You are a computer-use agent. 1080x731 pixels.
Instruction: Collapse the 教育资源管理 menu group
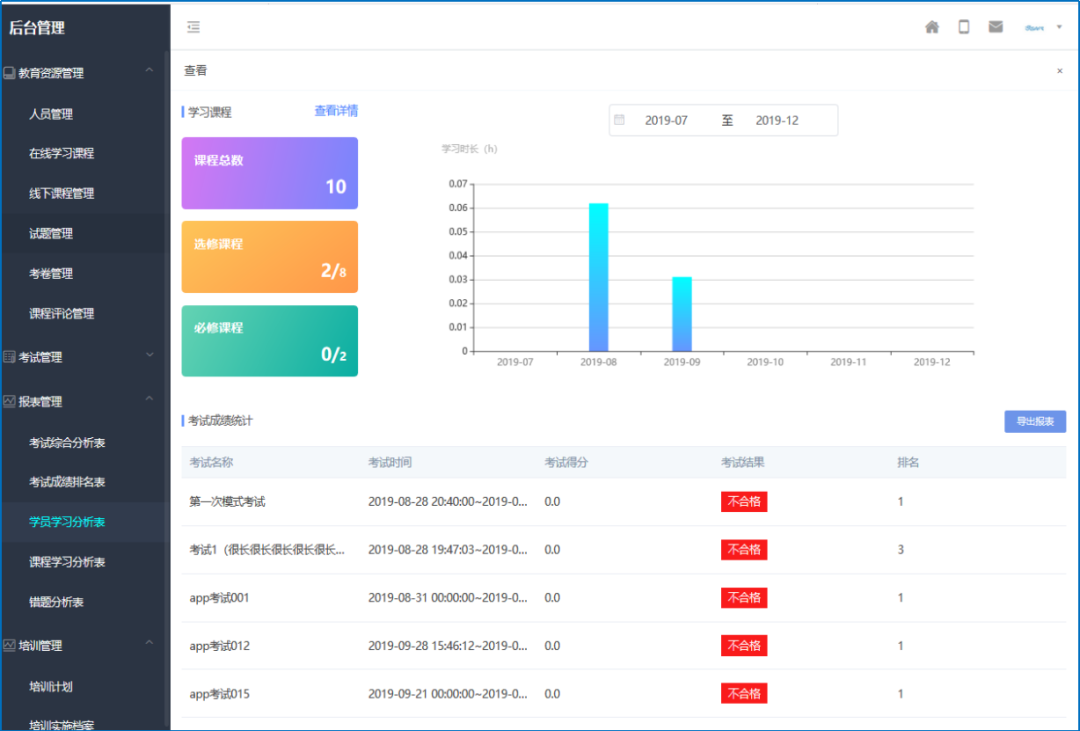click(x=149, y=70)
